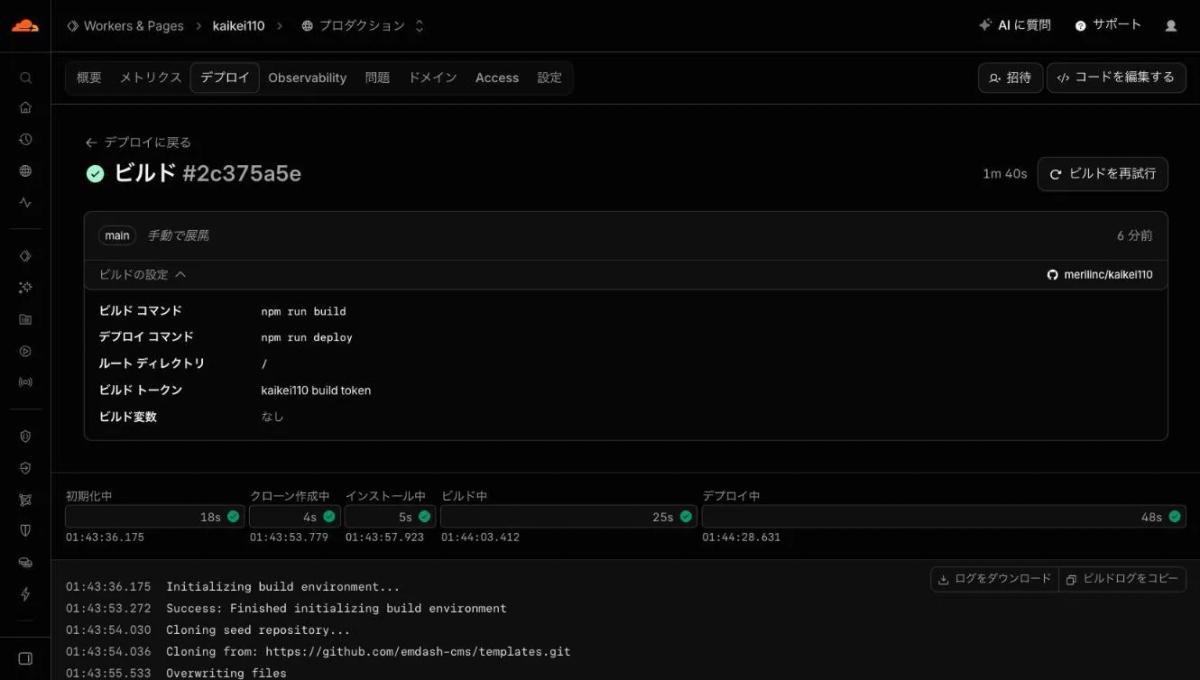Click the GitHub icon beside merilinc/kaikei110
The width and height of the screenshot is (1200, 680).
click(x=1052, y=275)
